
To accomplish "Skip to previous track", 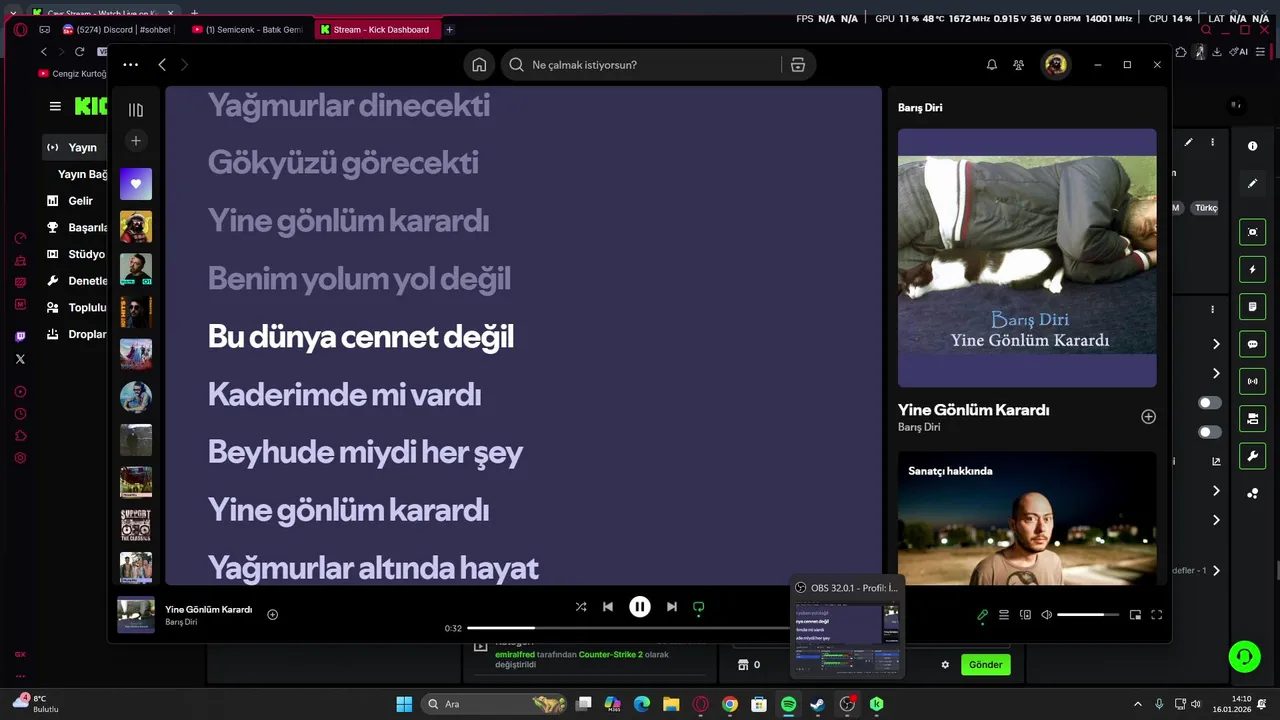I will (x=608, y=607).
